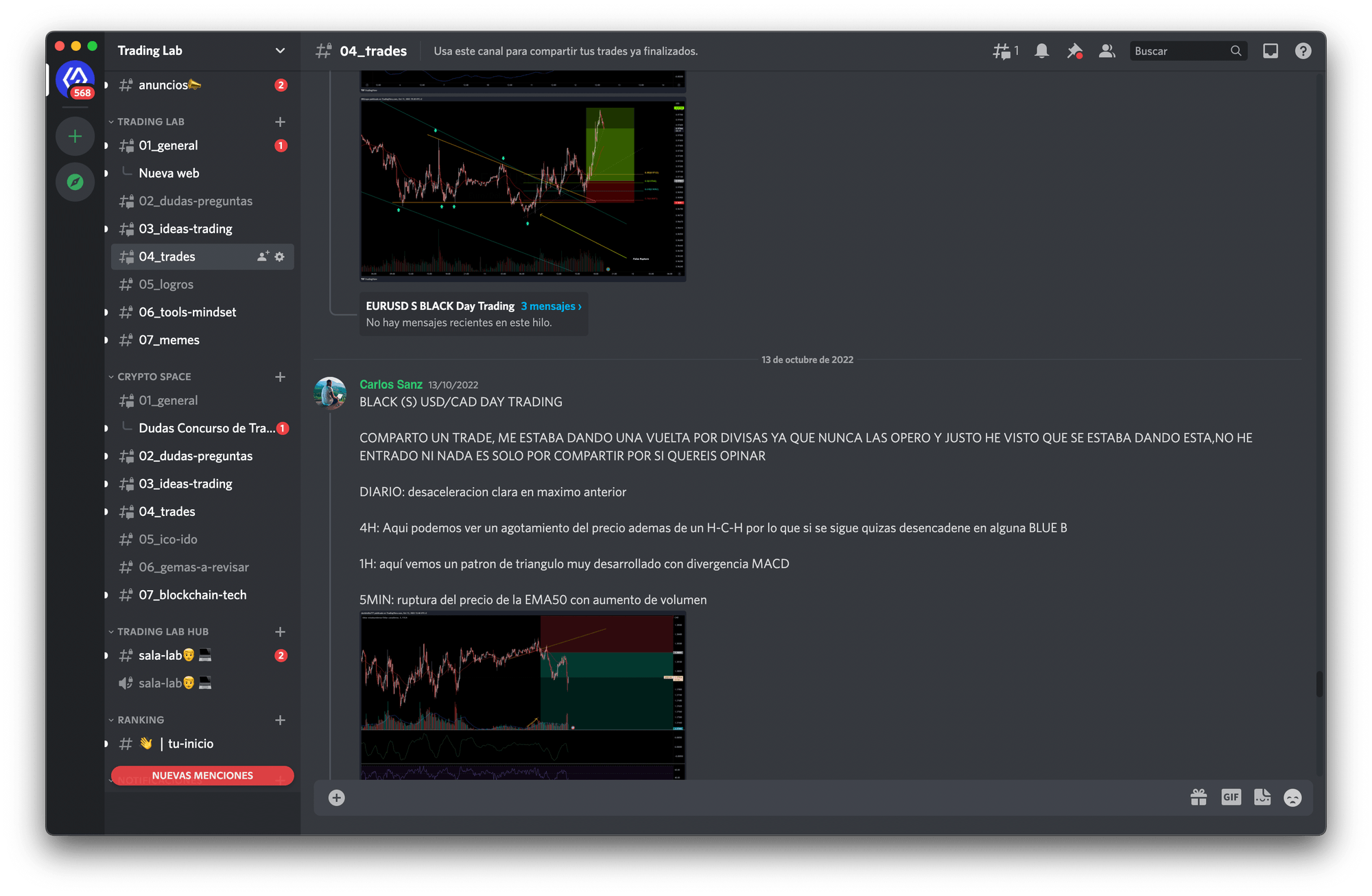
Task: Toggle the notification bell settings
Action: tap(1042, 51)
